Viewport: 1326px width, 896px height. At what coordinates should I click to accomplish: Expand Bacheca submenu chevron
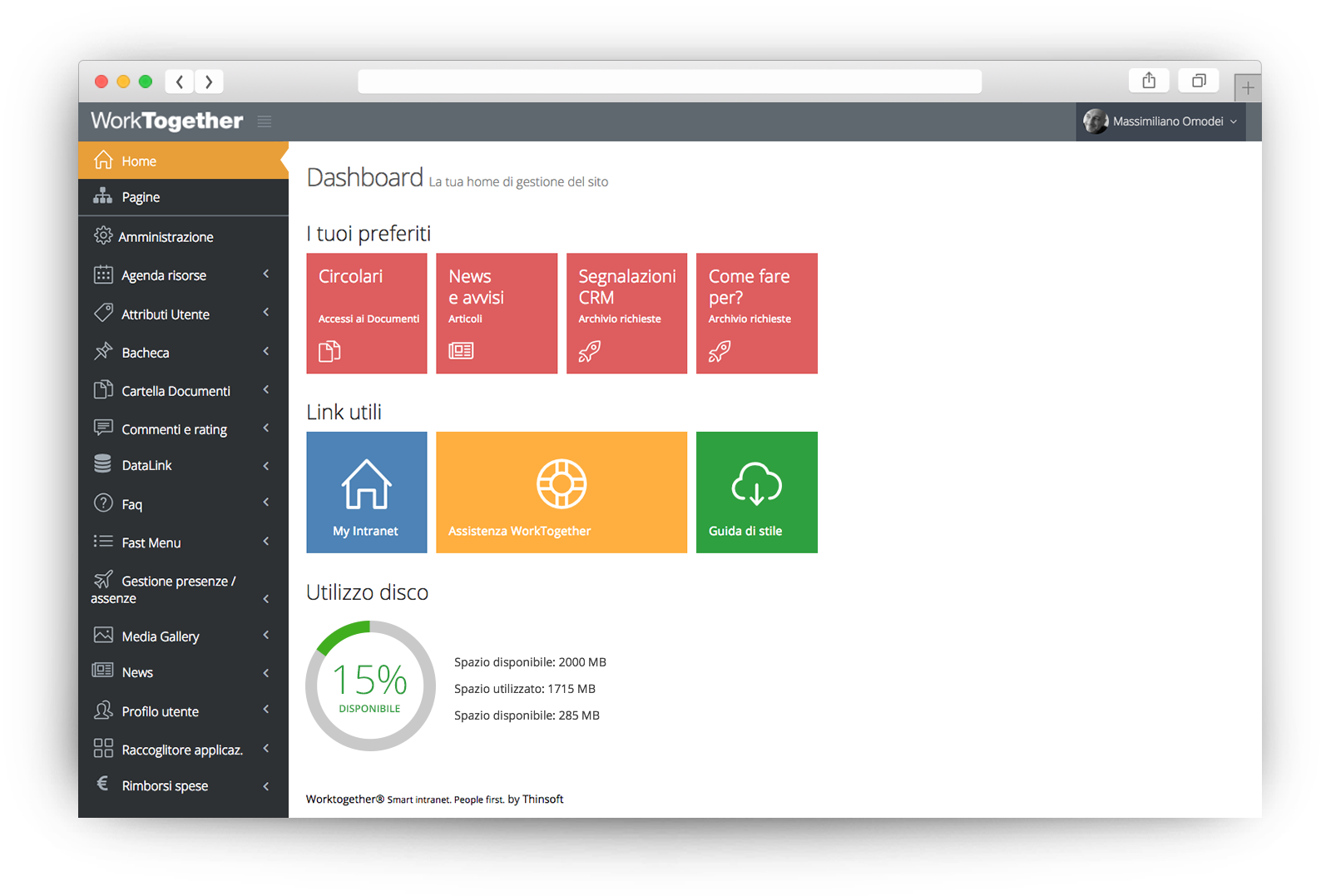coord(266,351)
